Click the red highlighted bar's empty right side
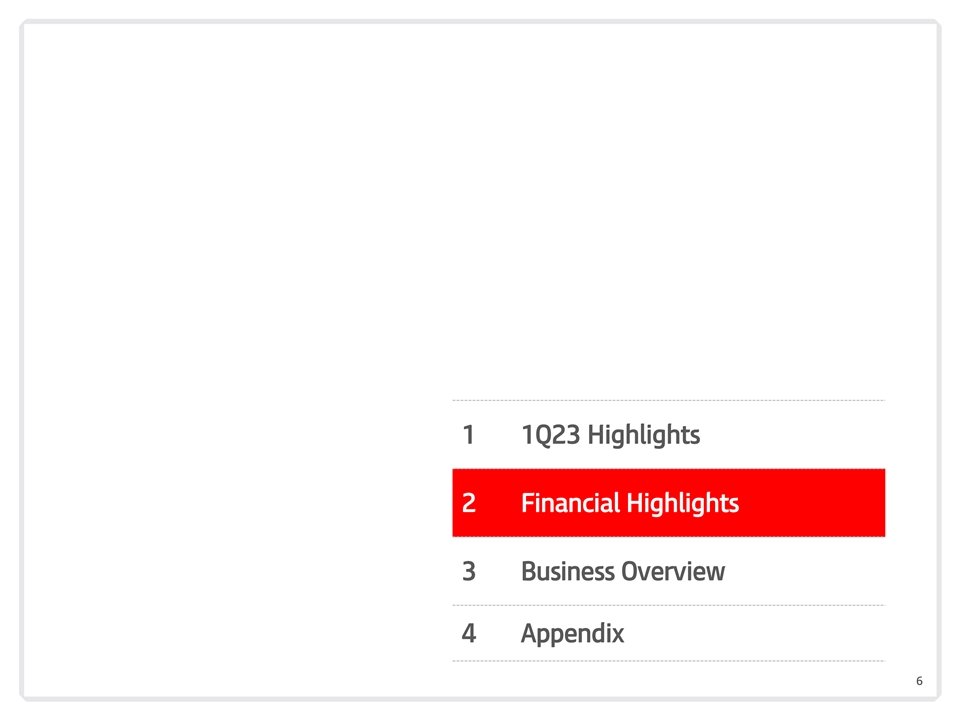Image resolution: width=960 pixels, height=720 pixels. pos(811,503)
